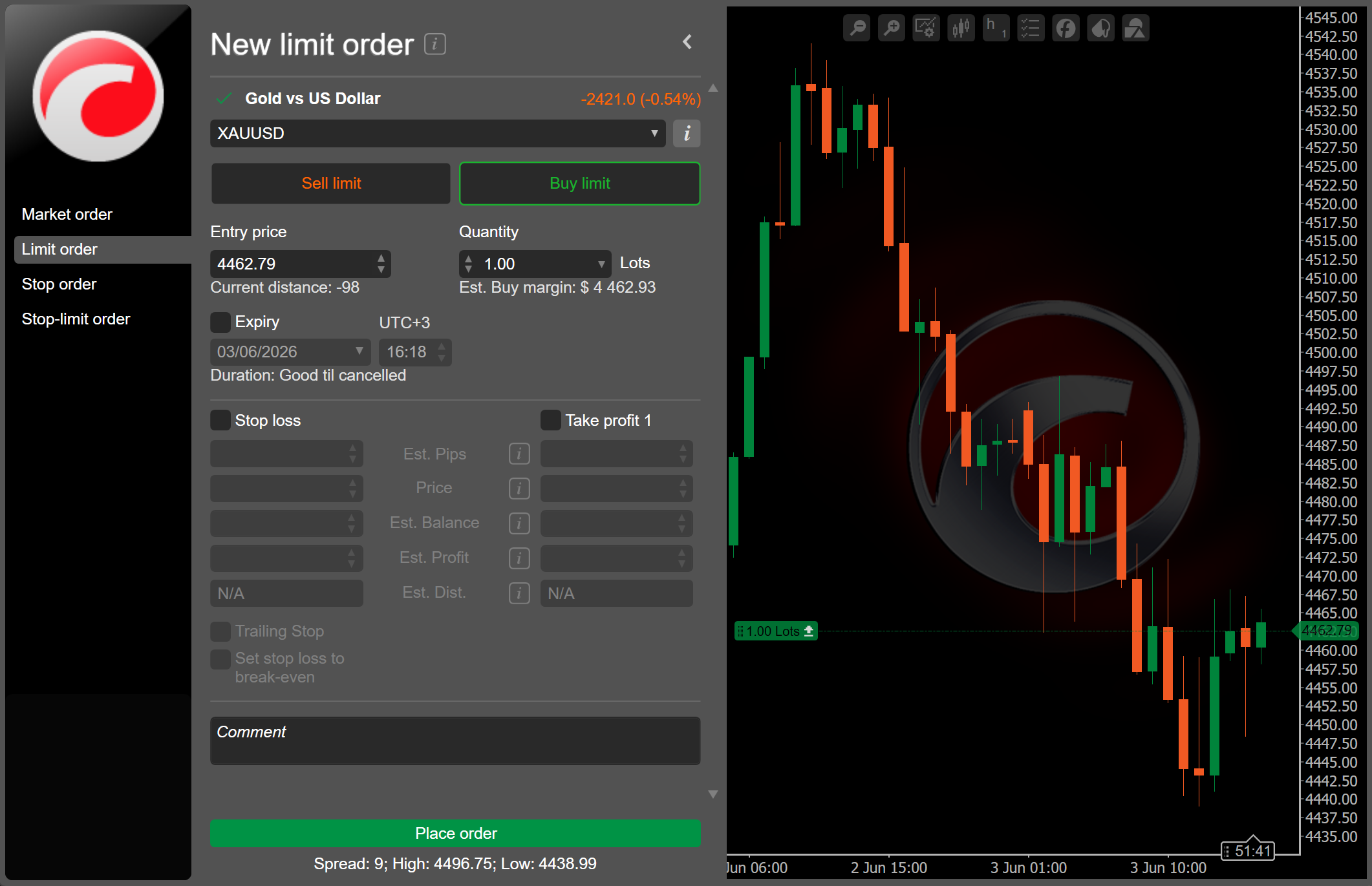The image size is (1372, 886).
Task: Click the "-2421.0 (-0.54%)" change value
Action: pyautogui.click(x=641, y=99)
